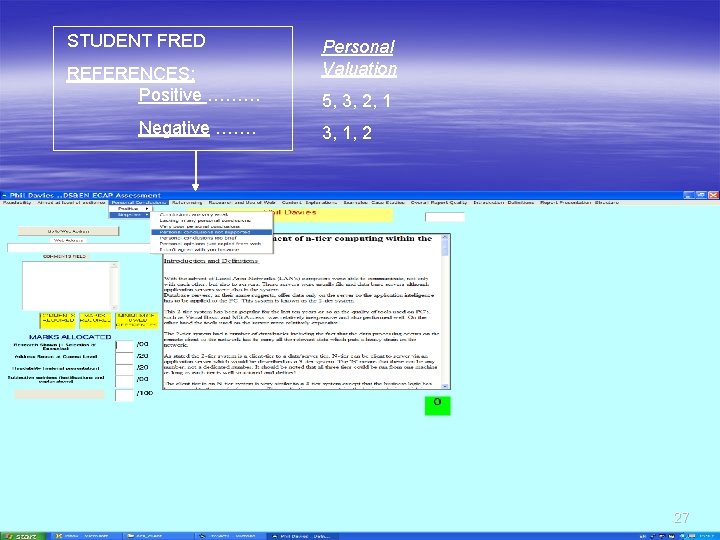Choose last Negative submenu comment entry
Viewport: 720px width, 540px height.
click(x=212, y=250)
